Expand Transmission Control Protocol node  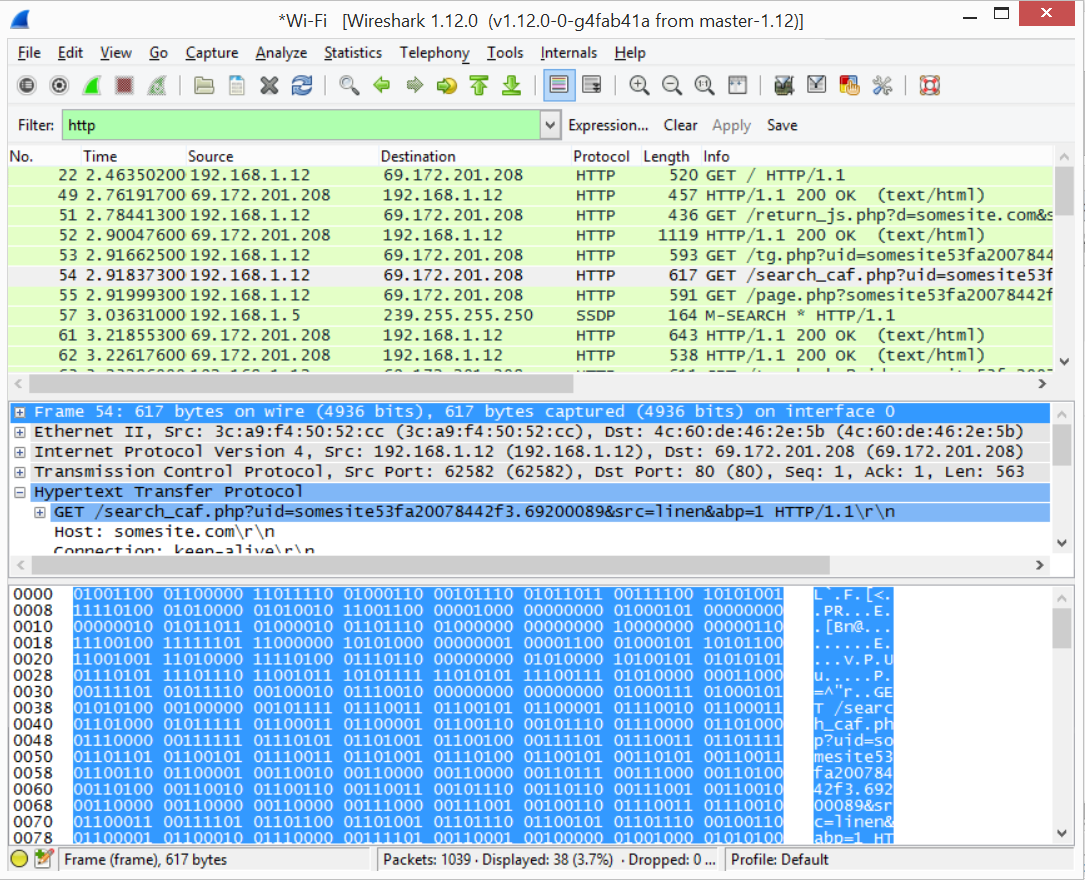pyautogui.click(x=20, y=473)
